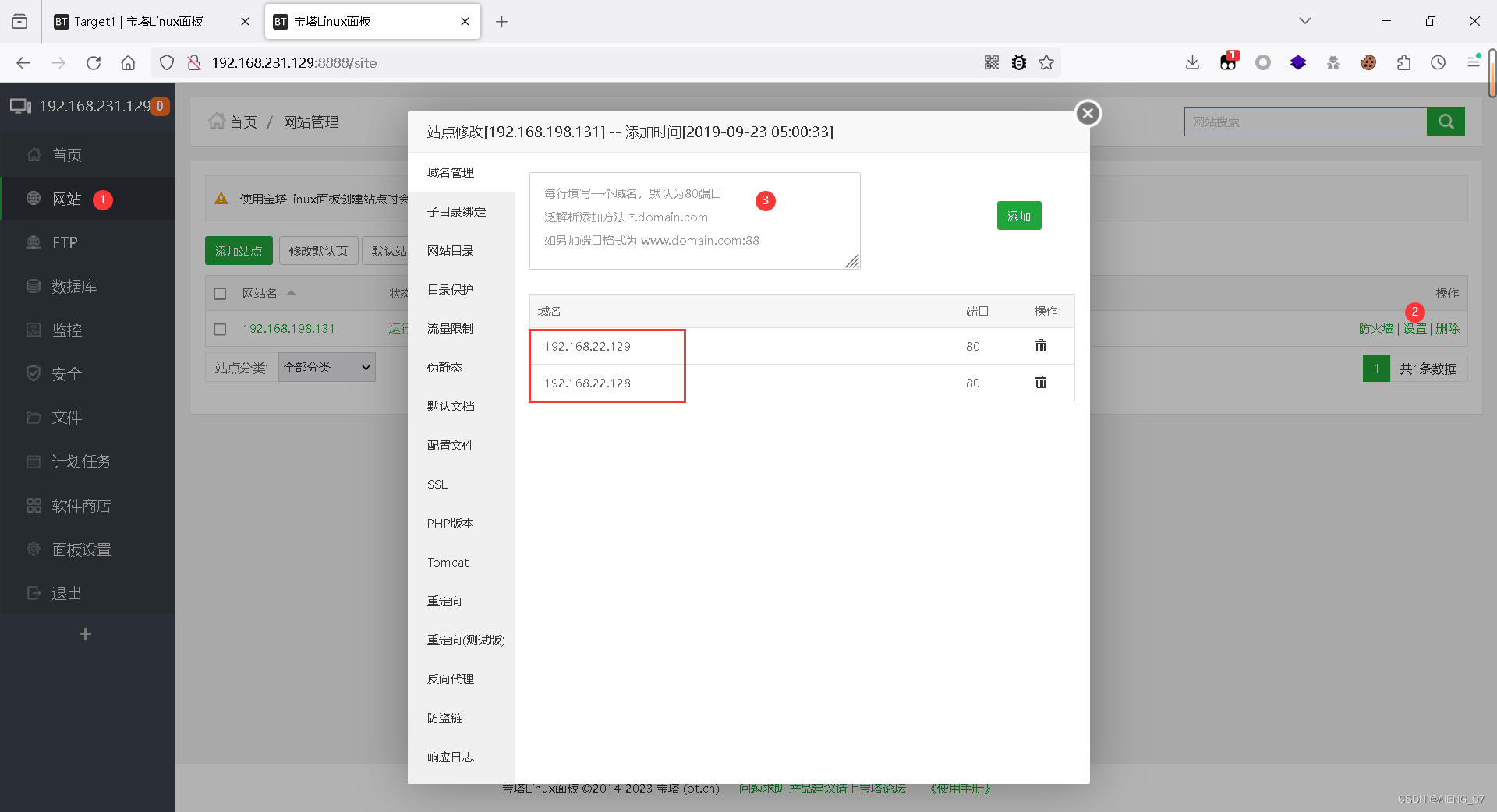The height and width of the screenshot is (812, 1497).
Task: Open browser extensions puzzle icon
Action: 1403,63
